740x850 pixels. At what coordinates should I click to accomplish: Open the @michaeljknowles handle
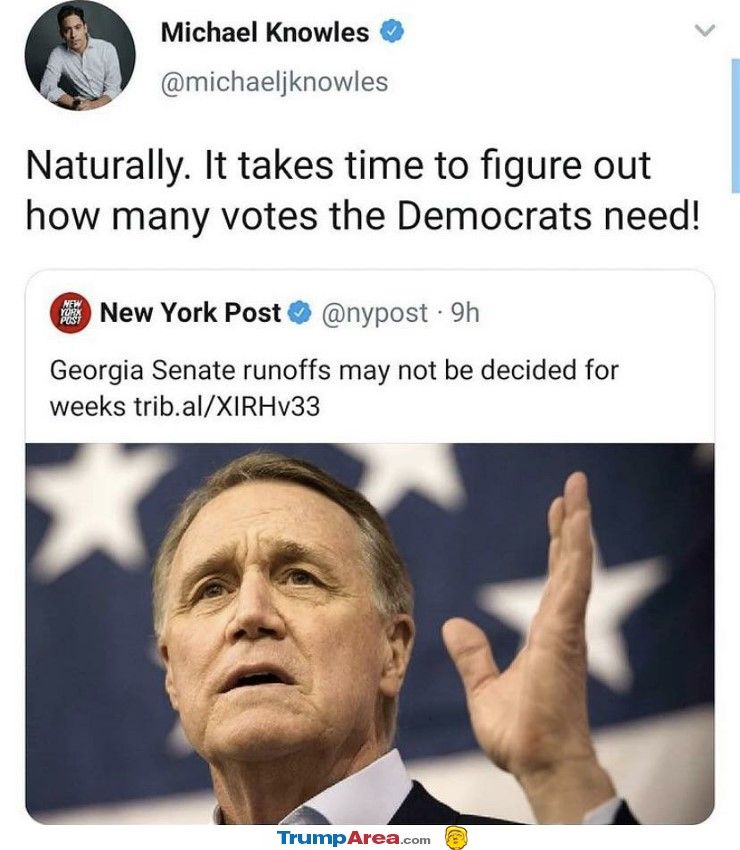273,81
